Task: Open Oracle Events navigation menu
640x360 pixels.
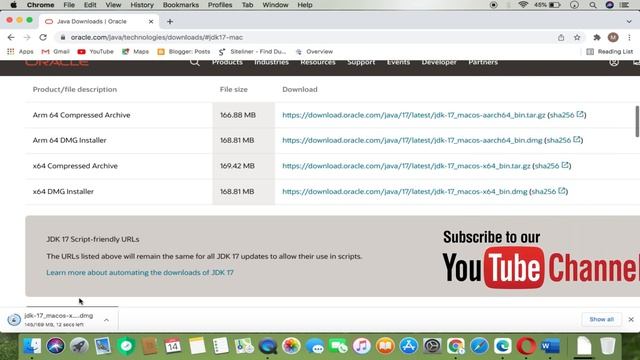Action: (x=398, y=62)
